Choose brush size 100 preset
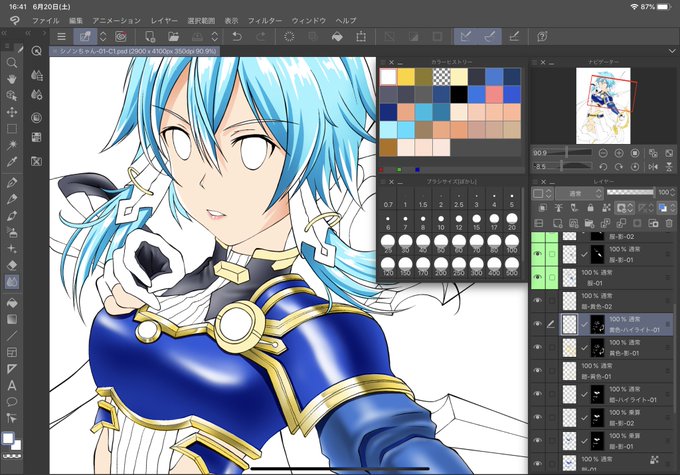 tap(512, 244)
